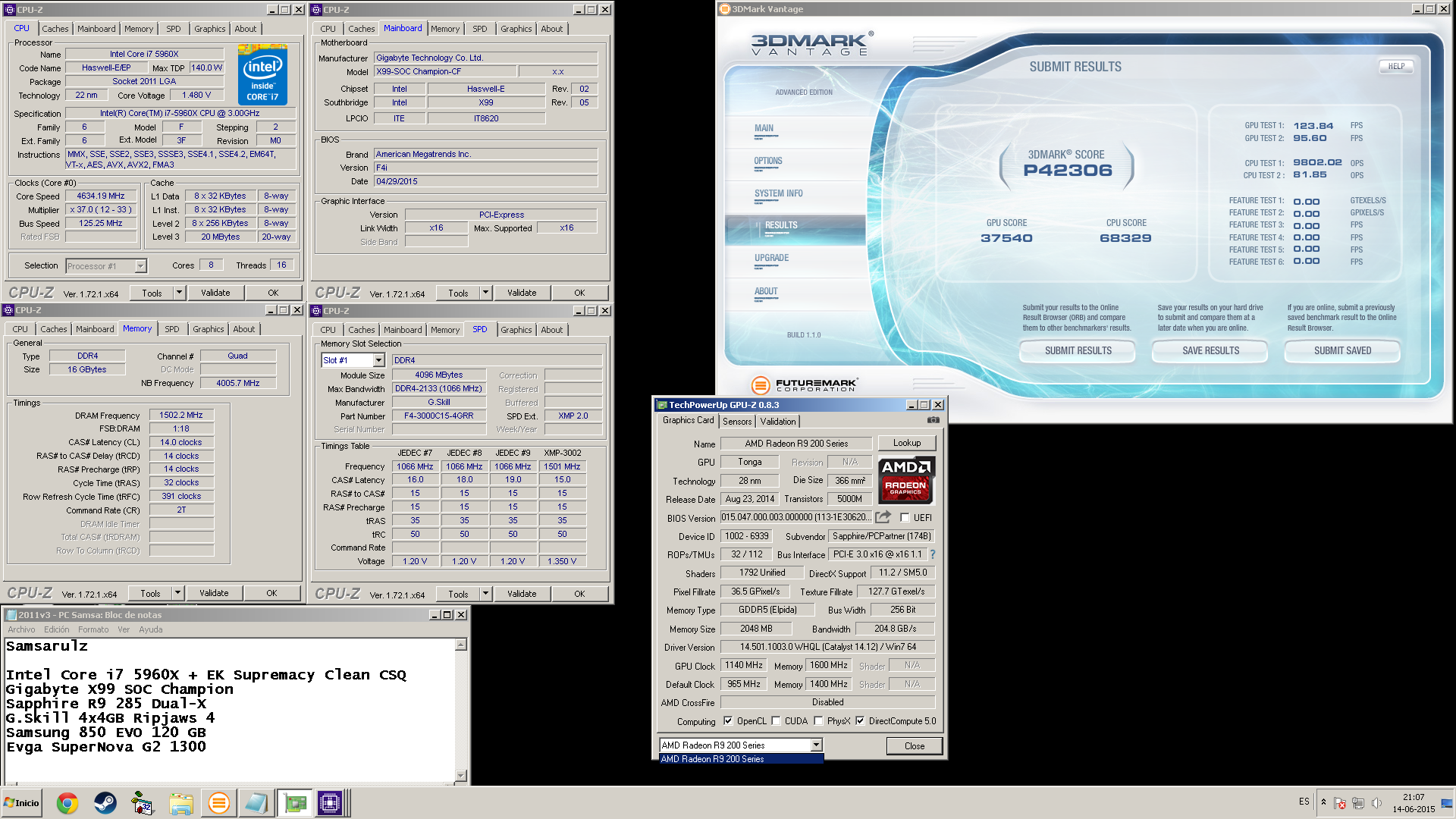Click Validate in the CPU-Z Mainboard window

click(x=522, y=293)
